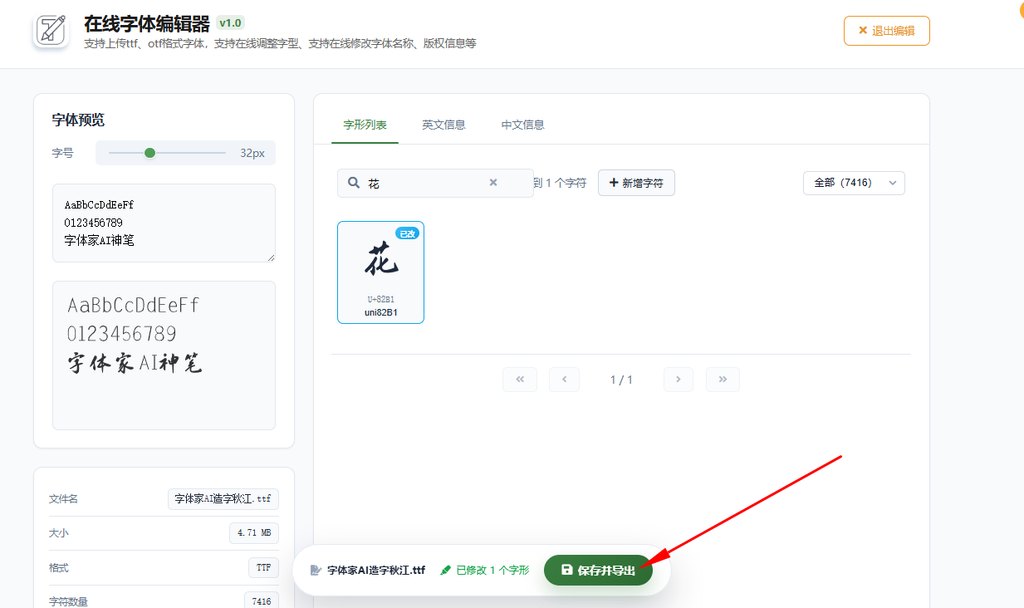
Task: Switch to the 中文信息 tab
Action: 523,125
